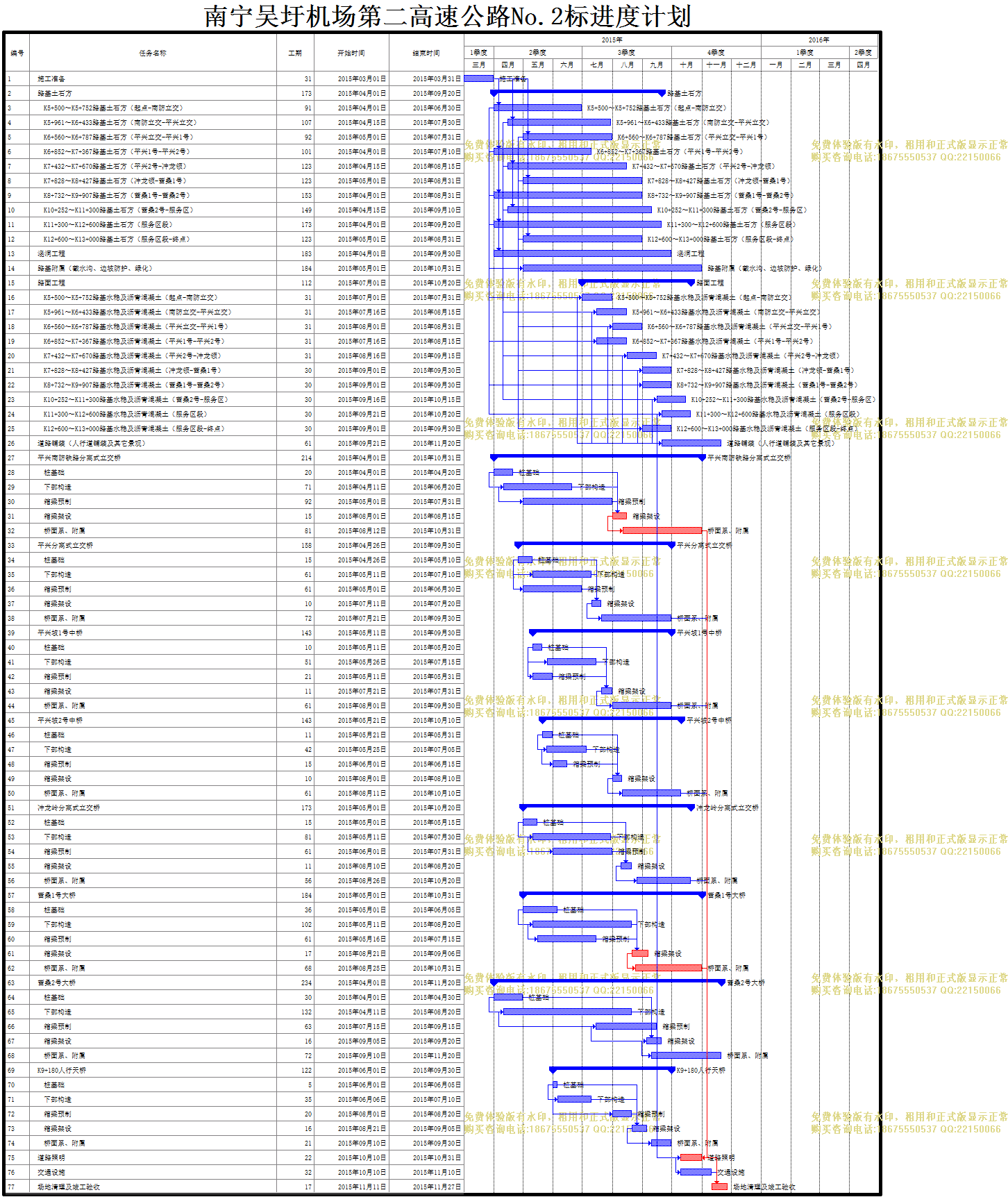Click the '路面工程' summary bar in chart
1008x1197 pixels.
point(638,283)
